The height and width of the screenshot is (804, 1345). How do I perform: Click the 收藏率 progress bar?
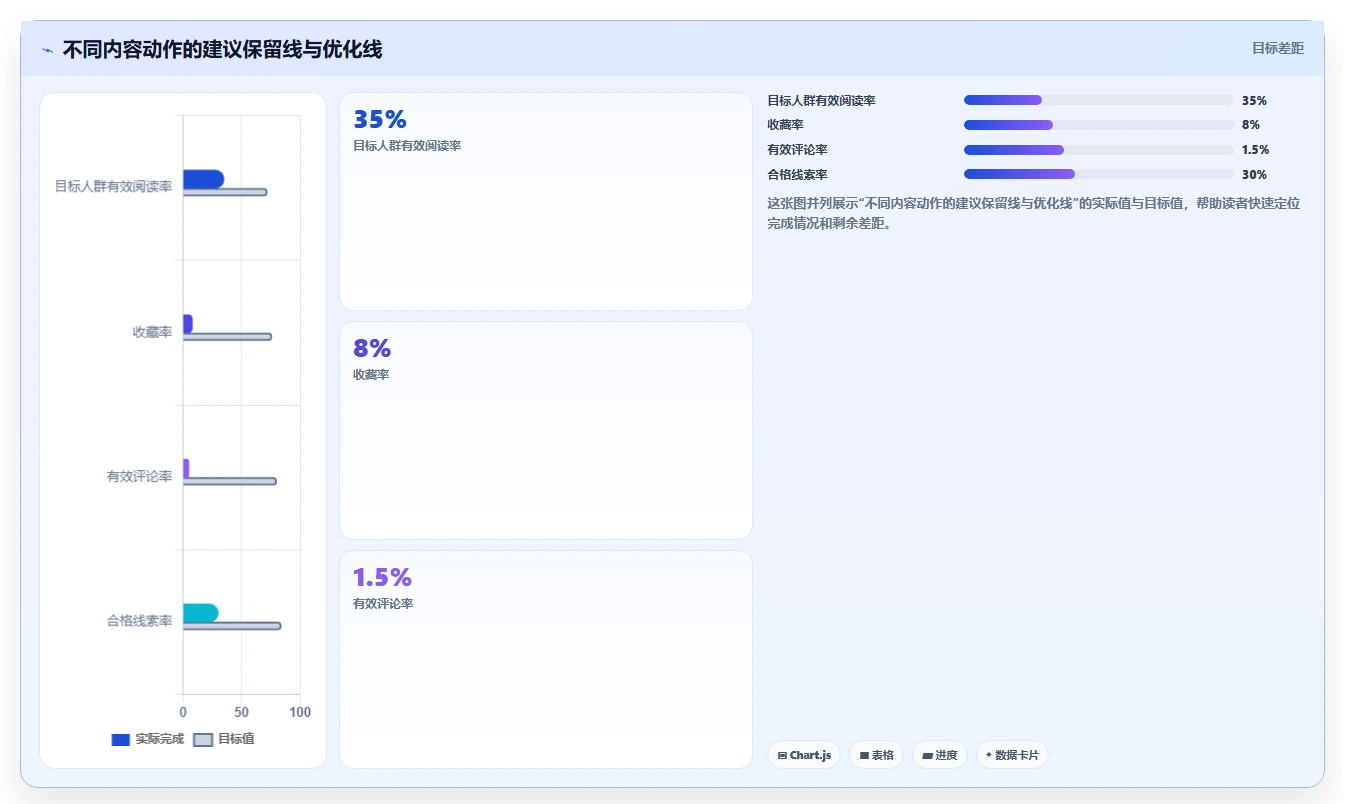(1098, 125)
